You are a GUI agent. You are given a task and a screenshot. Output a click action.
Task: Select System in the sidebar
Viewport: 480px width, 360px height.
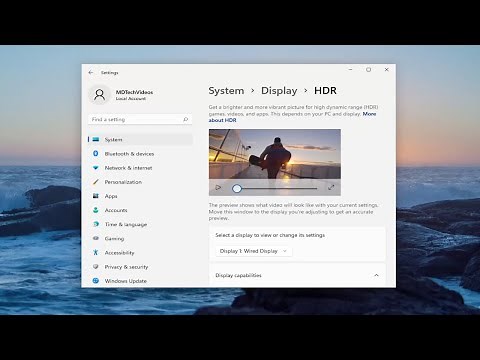pos(140,139)
